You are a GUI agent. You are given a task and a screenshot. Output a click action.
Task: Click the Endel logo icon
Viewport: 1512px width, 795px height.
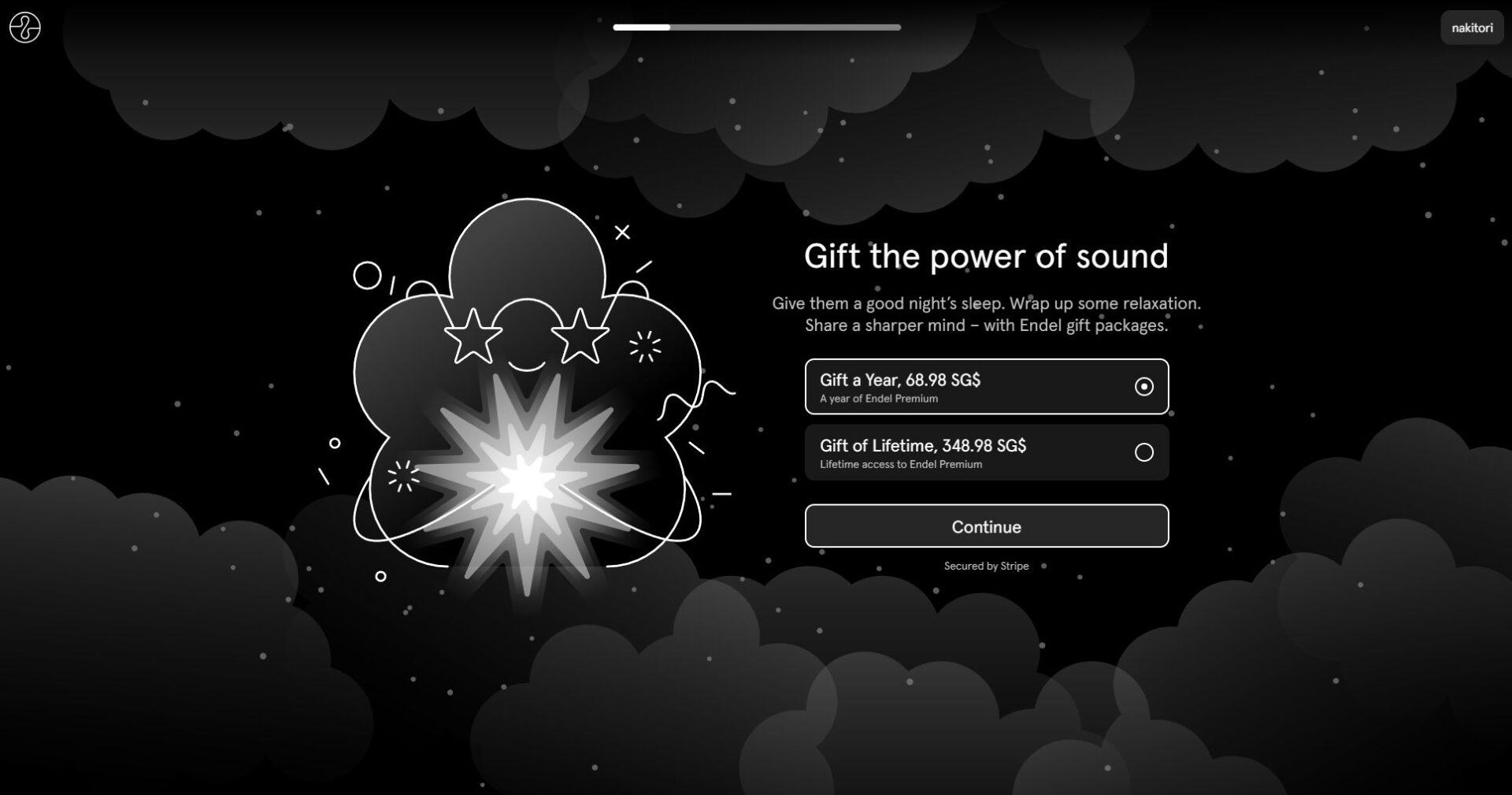pyautogui.click(x=24, y=28)
